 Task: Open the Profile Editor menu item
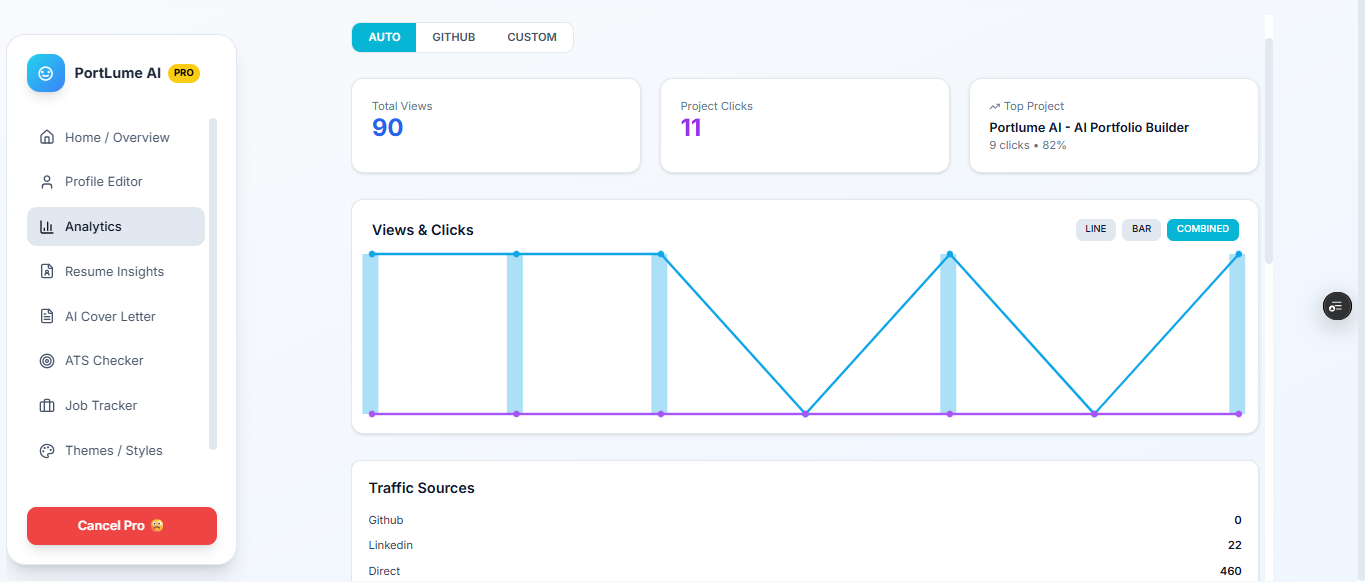116,182
